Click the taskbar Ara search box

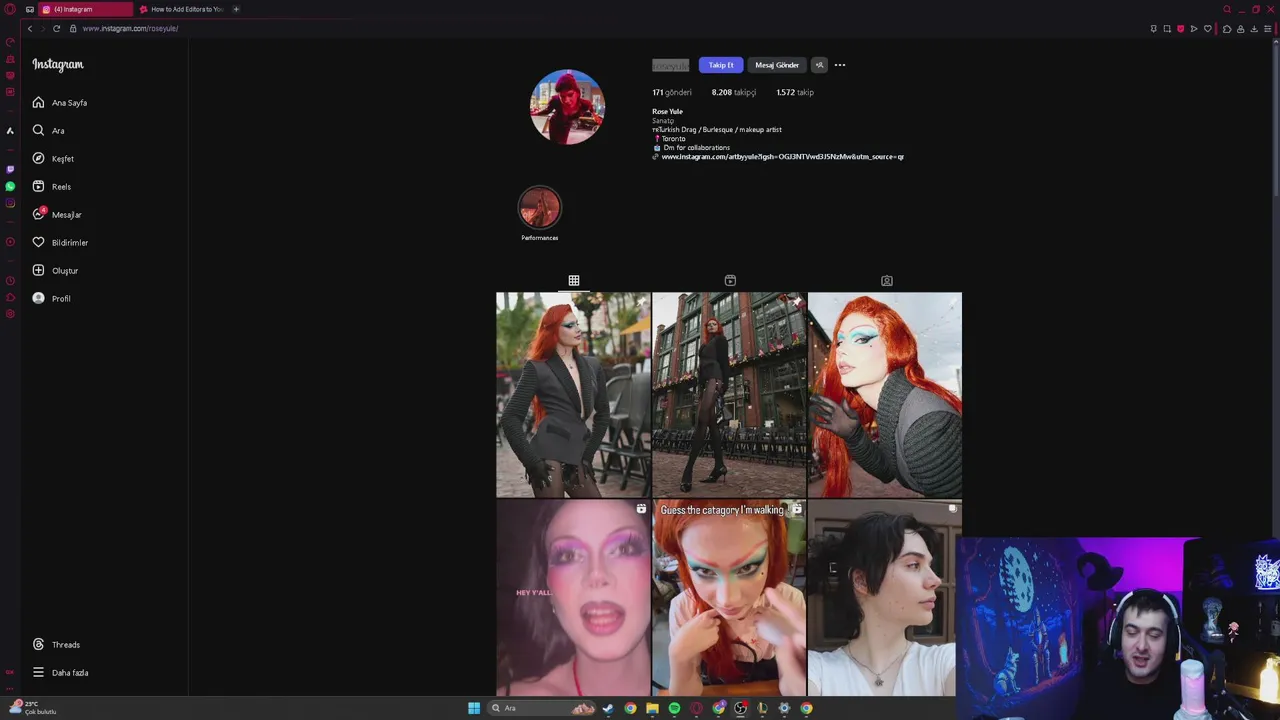coord(541,708)
